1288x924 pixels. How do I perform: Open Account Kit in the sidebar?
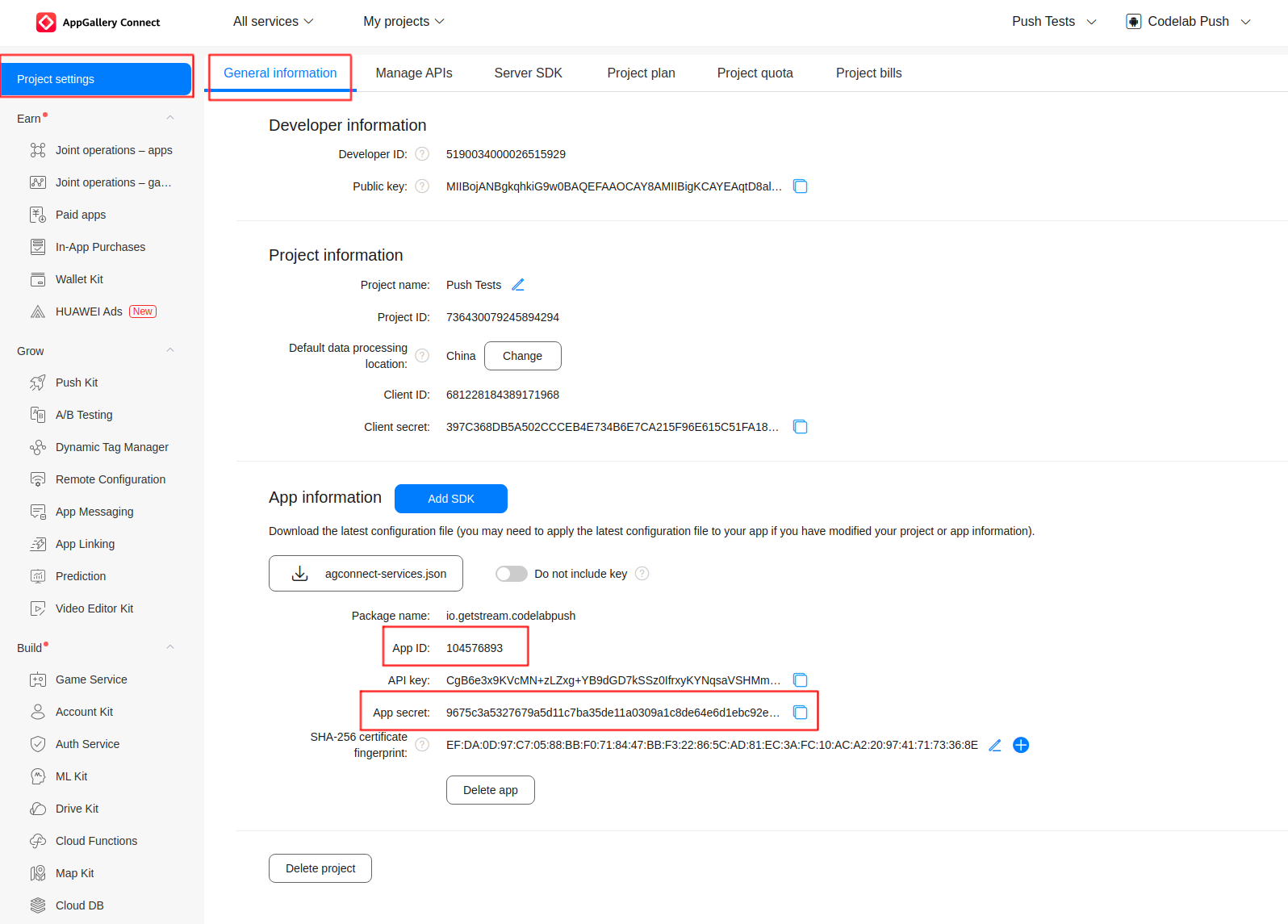click(84, 712)
